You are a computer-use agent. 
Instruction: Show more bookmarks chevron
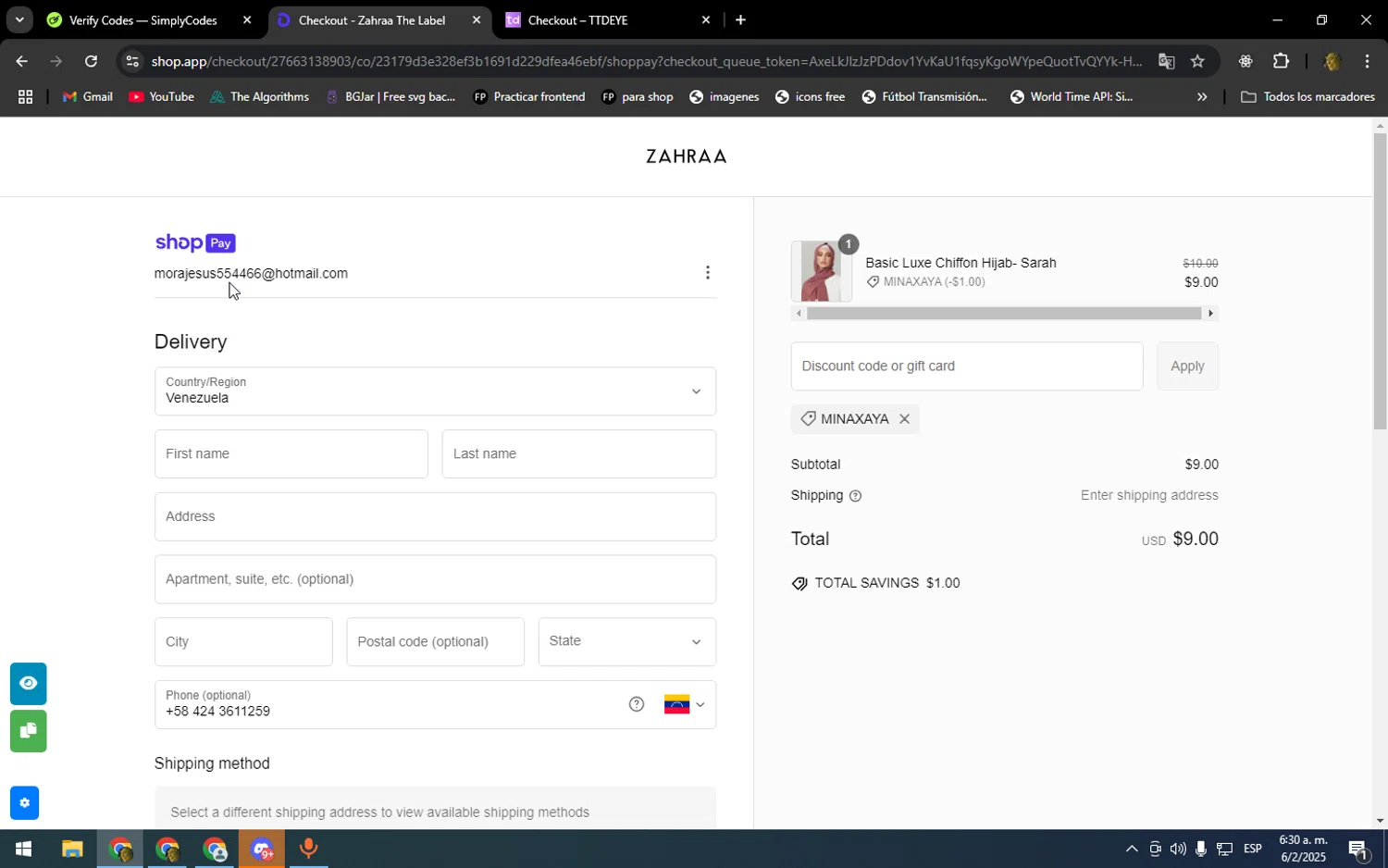[1202, 97]
